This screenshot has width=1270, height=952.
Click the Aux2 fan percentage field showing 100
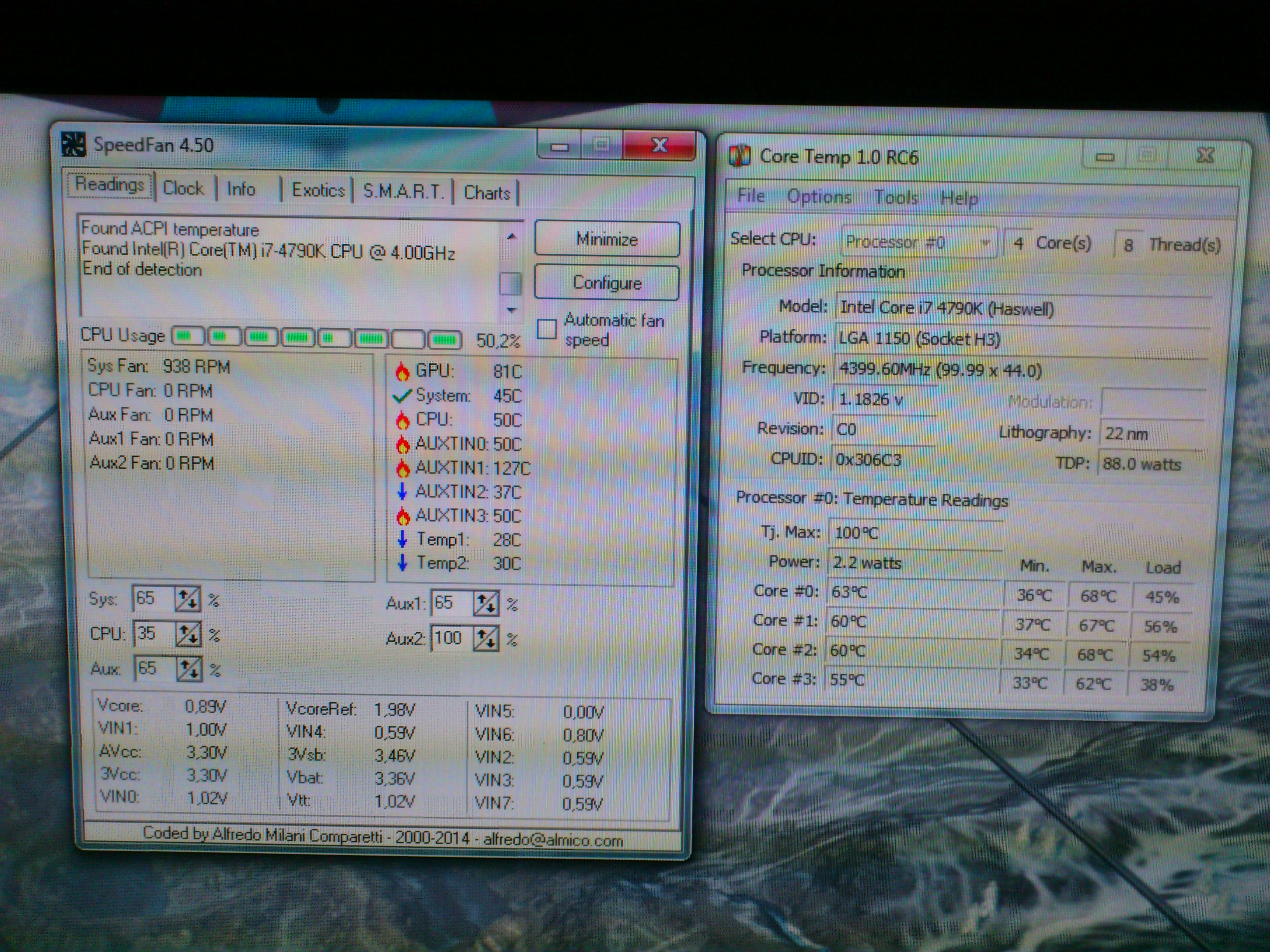tap(452, 637)
